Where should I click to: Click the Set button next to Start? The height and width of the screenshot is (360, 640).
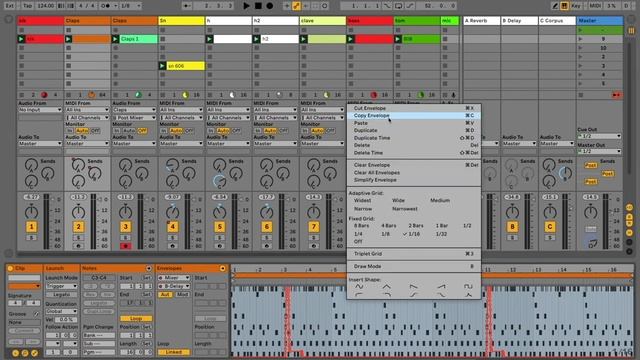pos(147,278)
